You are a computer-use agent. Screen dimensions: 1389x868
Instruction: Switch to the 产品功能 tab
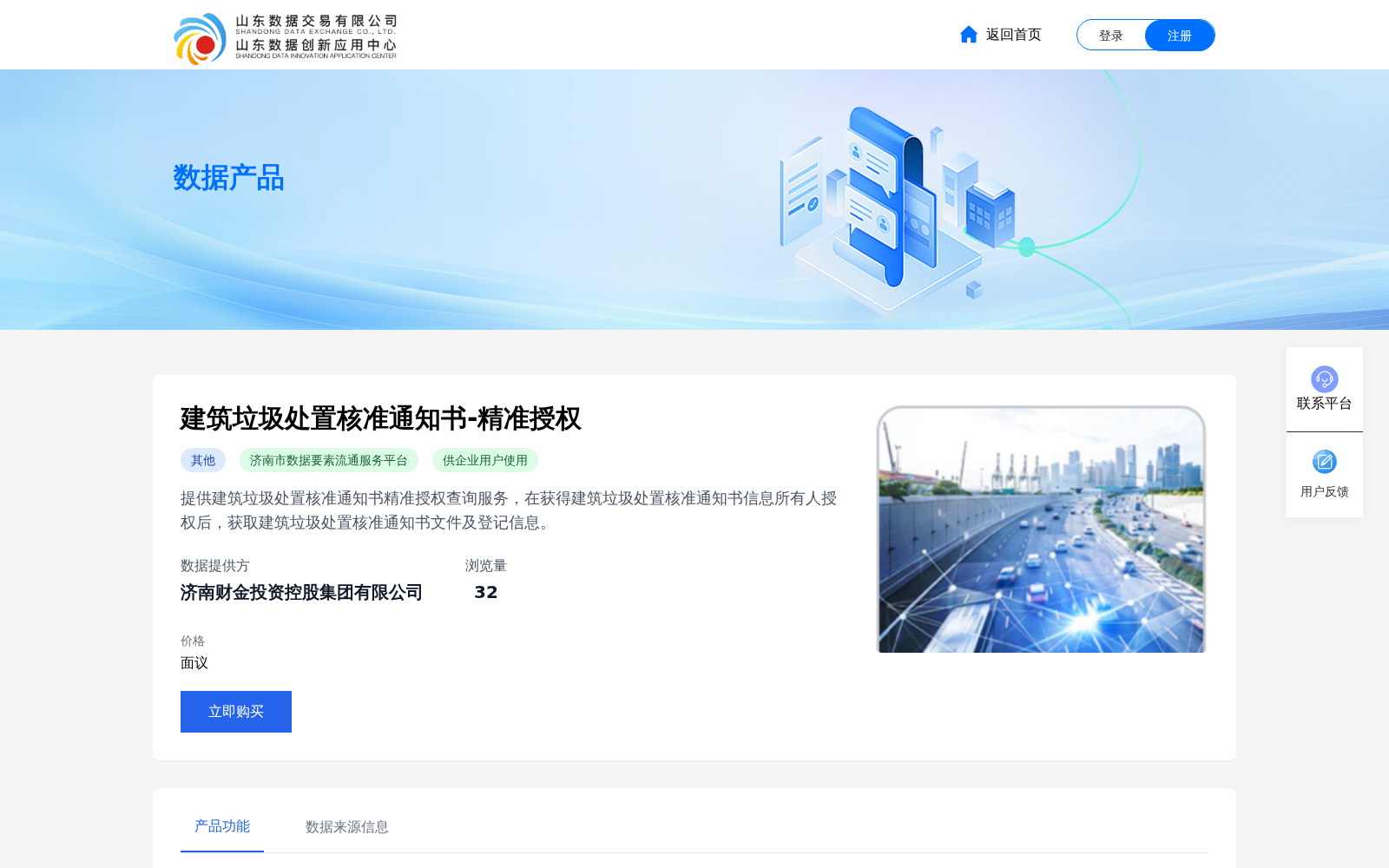coord(222,826)
